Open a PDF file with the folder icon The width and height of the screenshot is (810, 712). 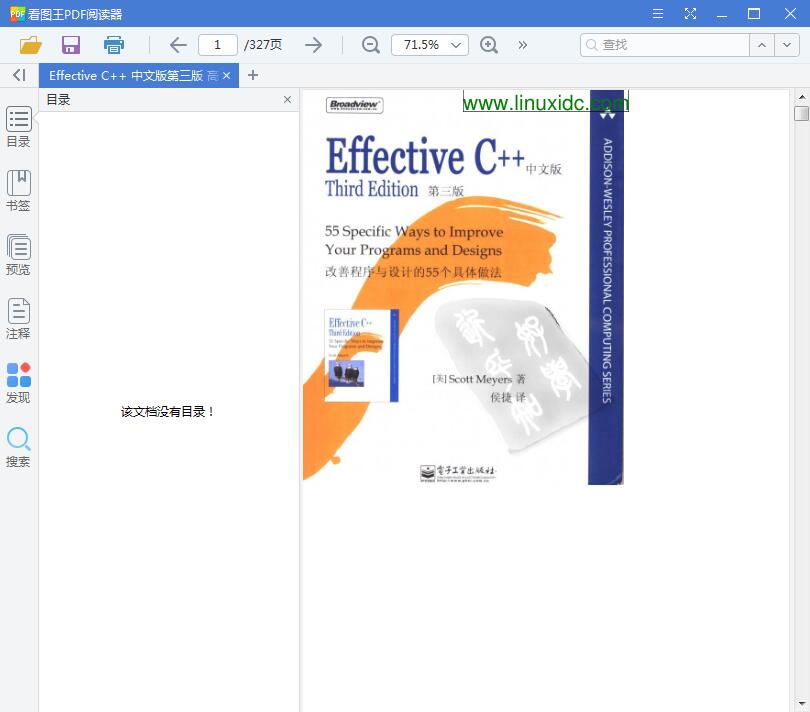(30, 45)
